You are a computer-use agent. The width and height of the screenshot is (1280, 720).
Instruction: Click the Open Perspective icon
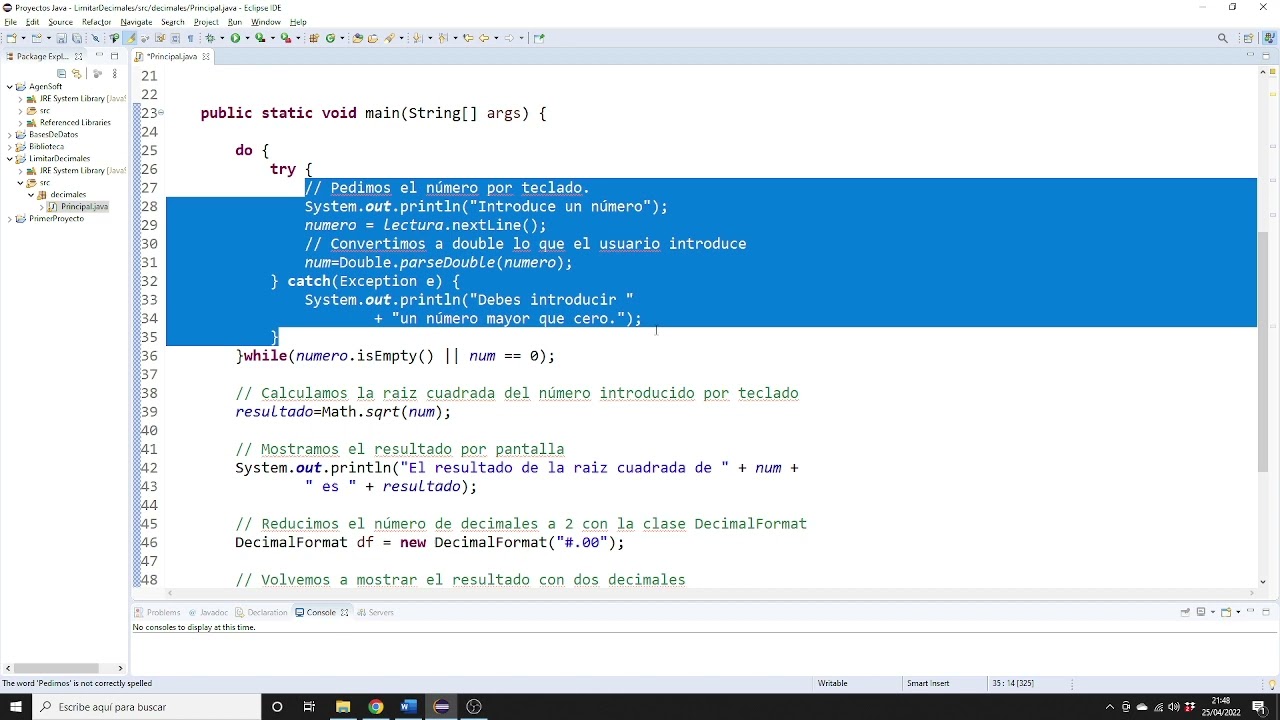[x=1248, y=38]
